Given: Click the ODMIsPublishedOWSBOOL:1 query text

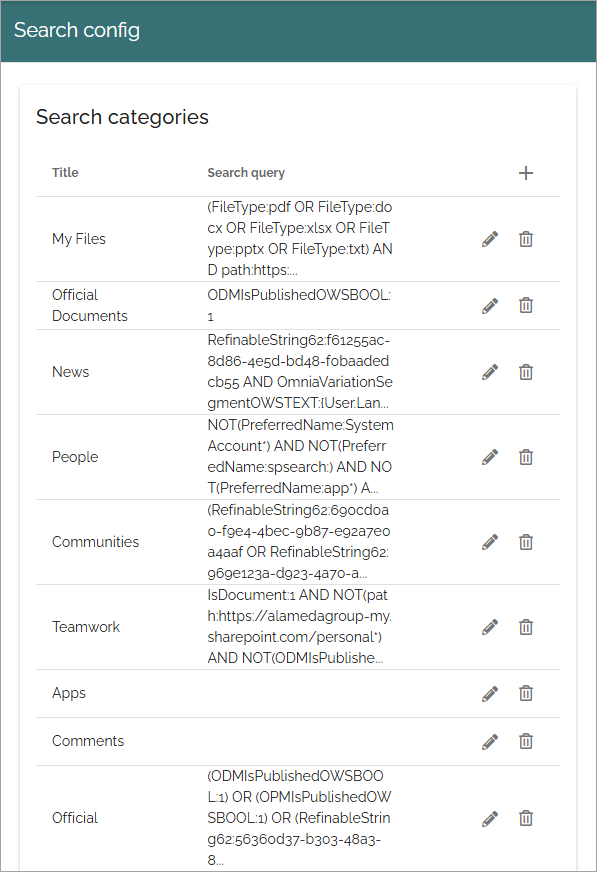Looking at the screenshot, I should (x=299, y=305).
